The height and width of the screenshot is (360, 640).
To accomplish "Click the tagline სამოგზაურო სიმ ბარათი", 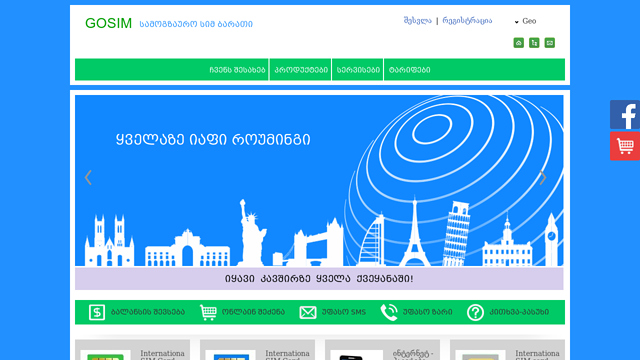I will 196,24.
